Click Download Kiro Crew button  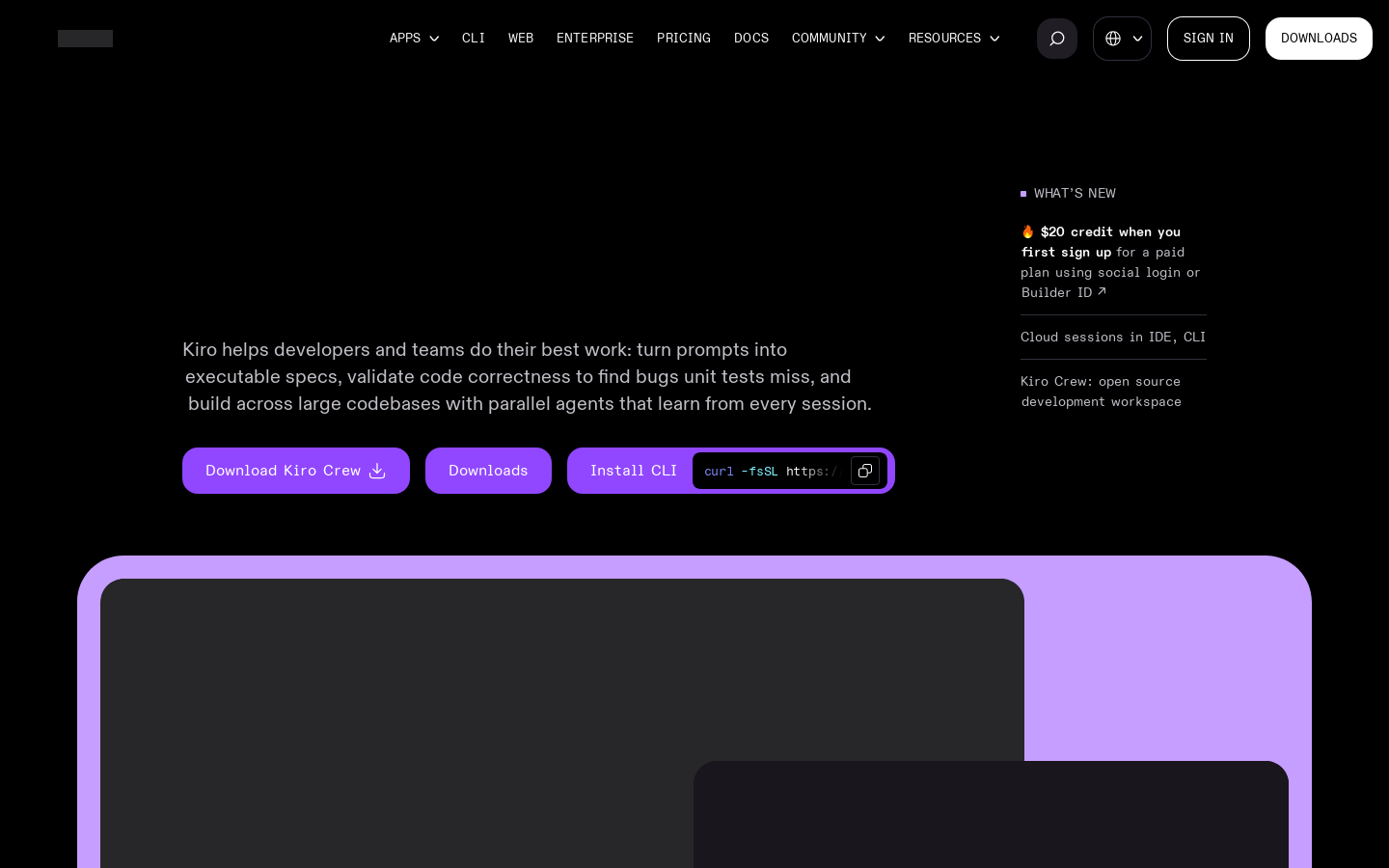(x=296, y=471)
